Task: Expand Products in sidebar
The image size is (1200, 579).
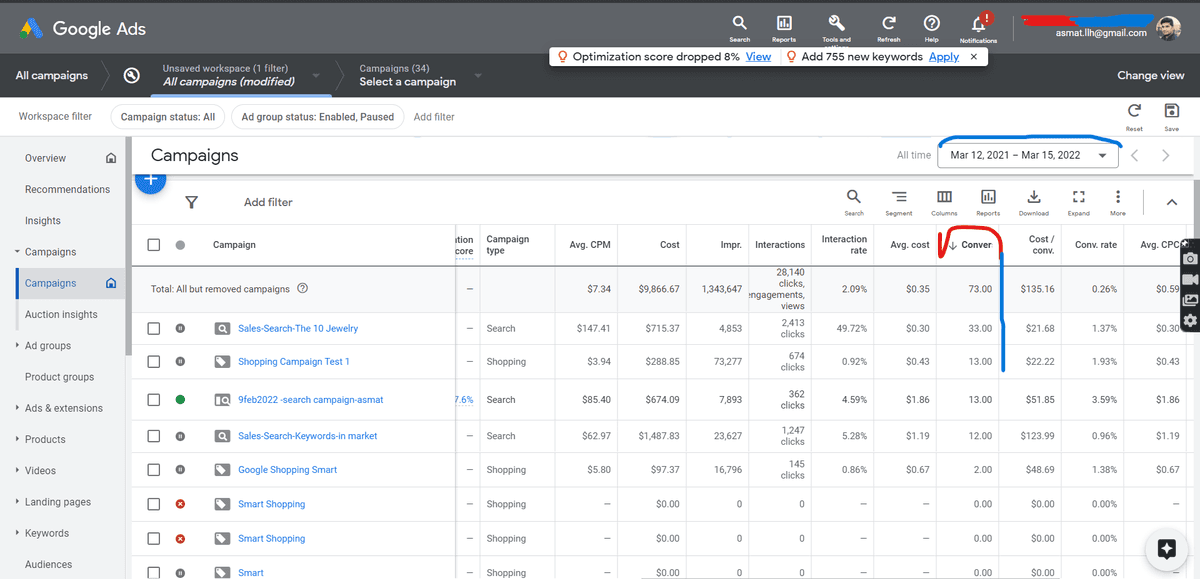Action: pyautogui.click(x=18, y=439)
